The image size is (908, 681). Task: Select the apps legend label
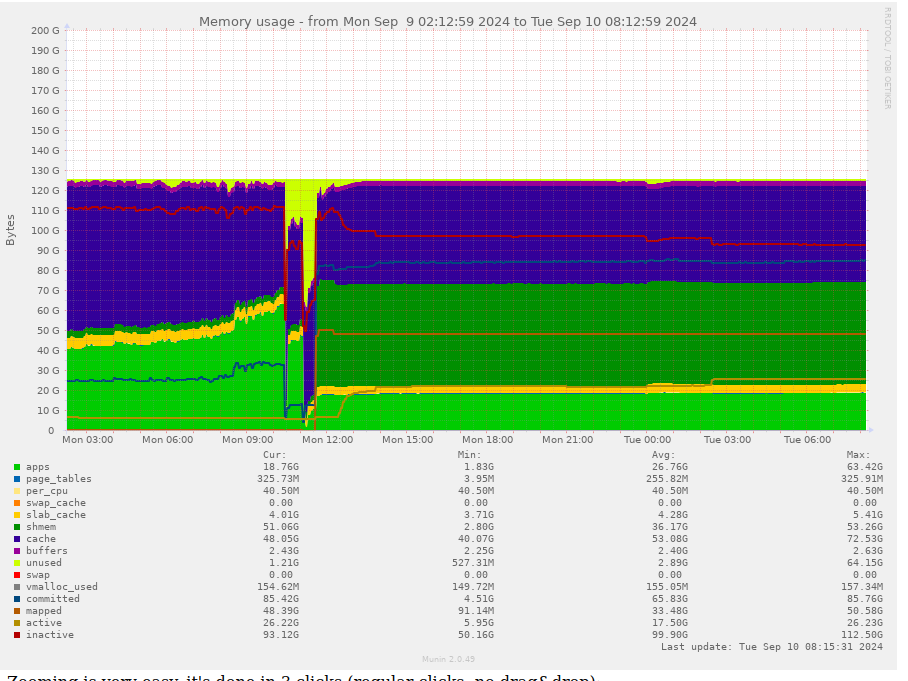(x=38, y=467)
